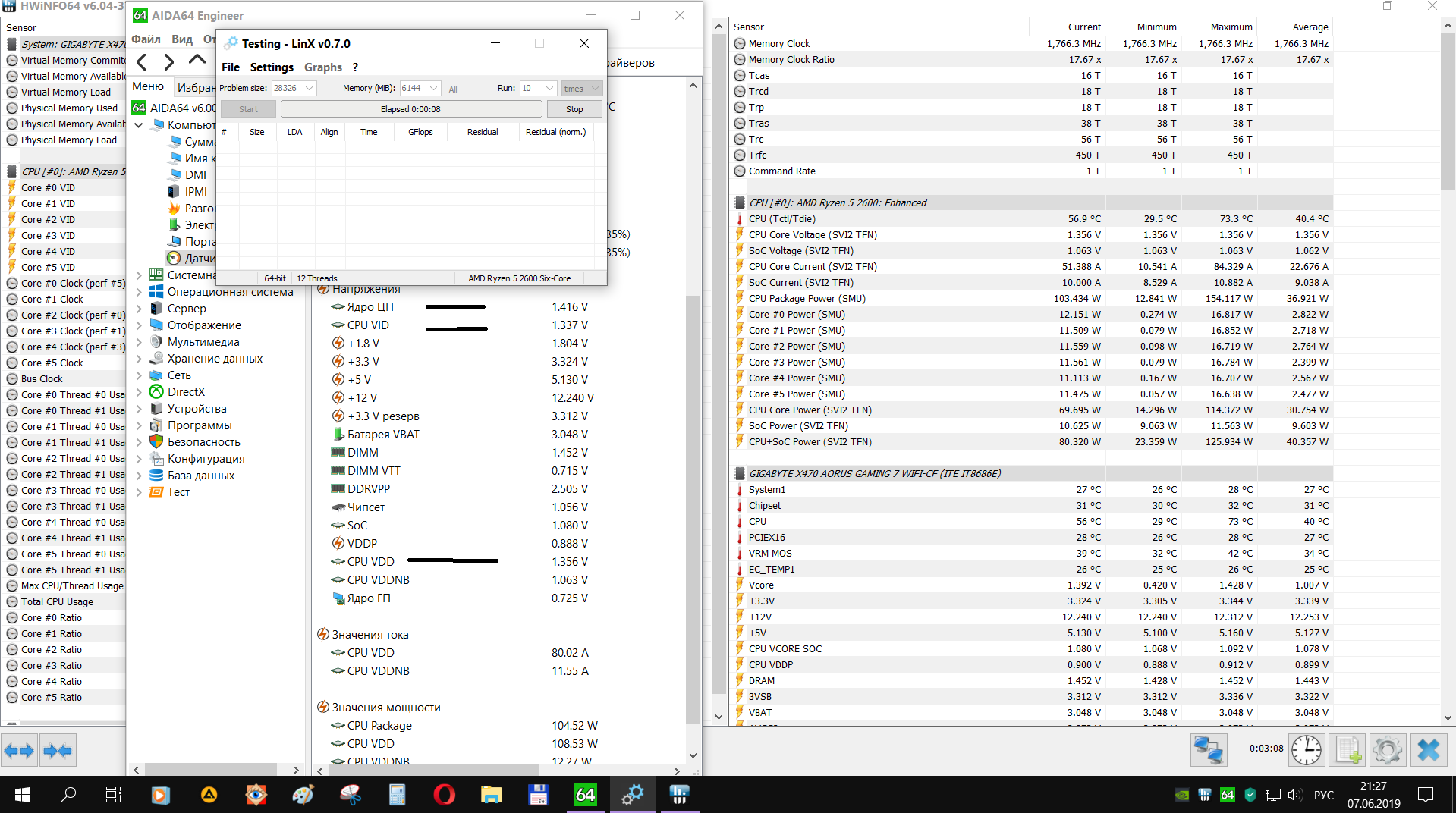Go up one level in AIDA64
This screenshot has height=813, width=1456.
[x=197, y=61]
